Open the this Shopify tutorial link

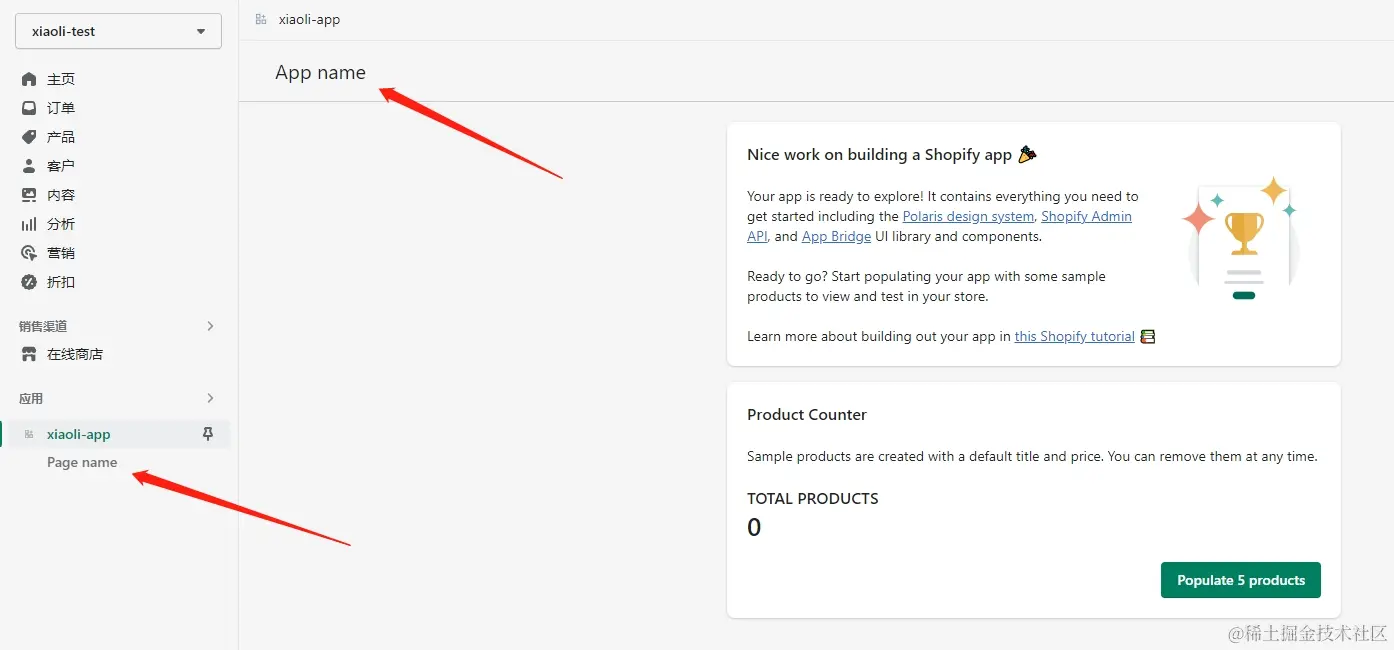pos(1075,336)
